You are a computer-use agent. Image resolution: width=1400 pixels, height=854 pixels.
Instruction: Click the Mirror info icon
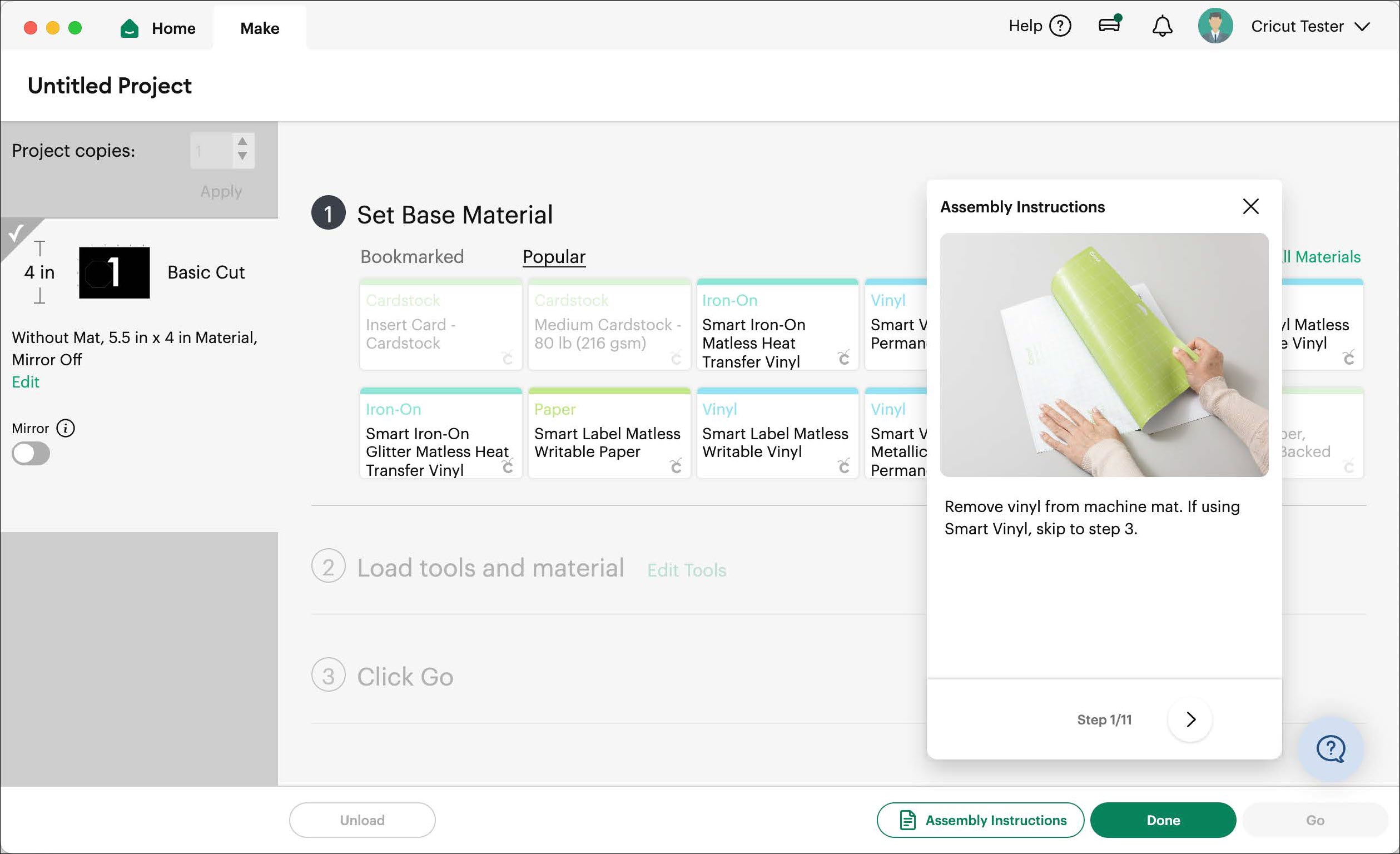coord(66,428)
